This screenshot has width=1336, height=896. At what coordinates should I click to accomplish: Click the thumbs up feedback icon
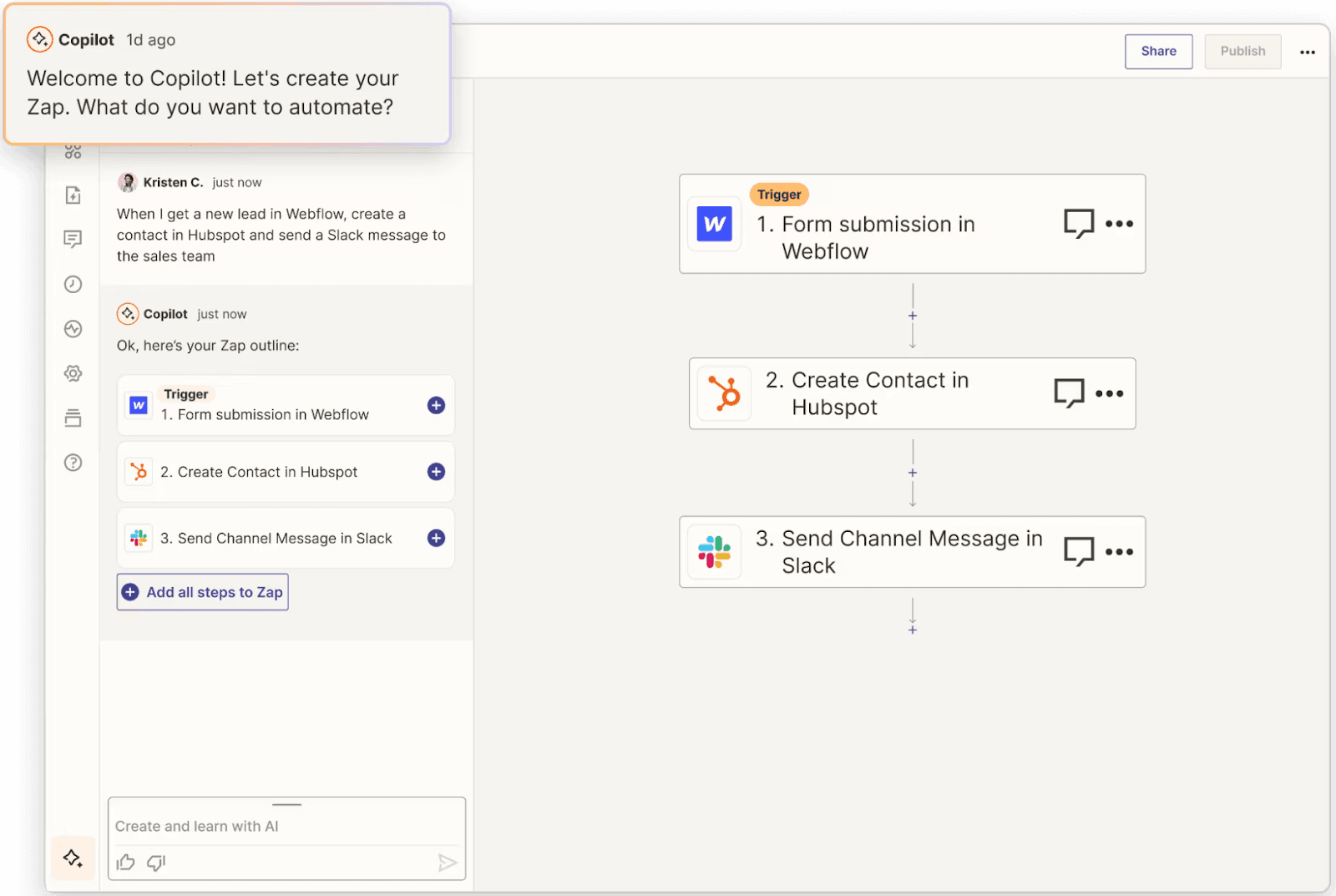pos(126,863)
